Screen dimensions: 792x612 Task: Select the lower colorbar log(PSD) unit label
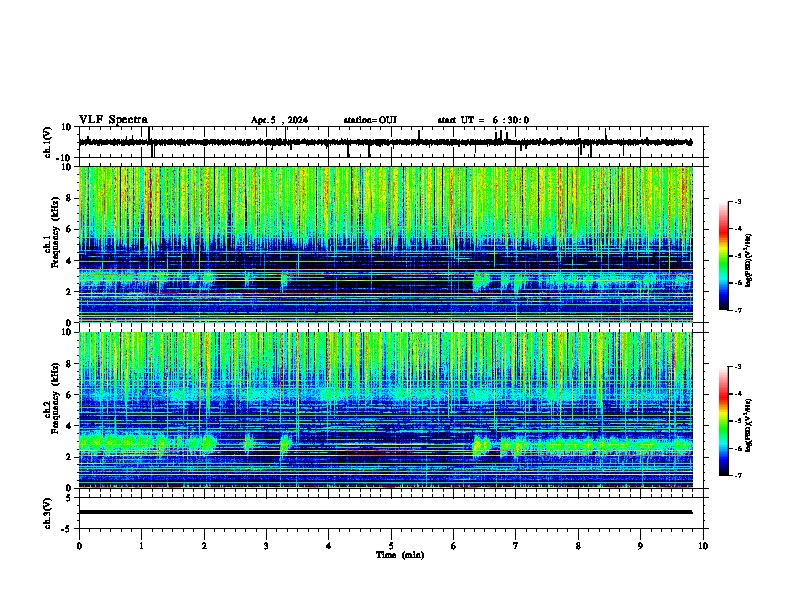tap(749, 425)
